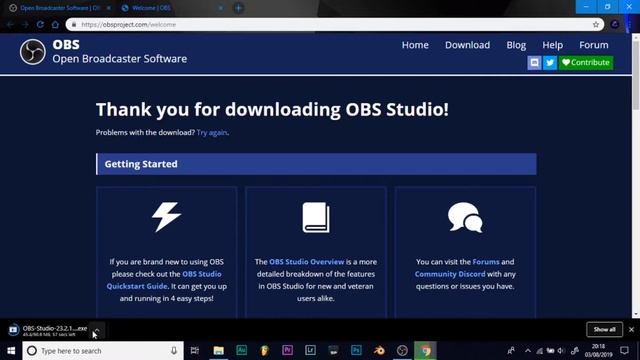
Task: Click the Getting Started section heading
Action: pos(141,164)
